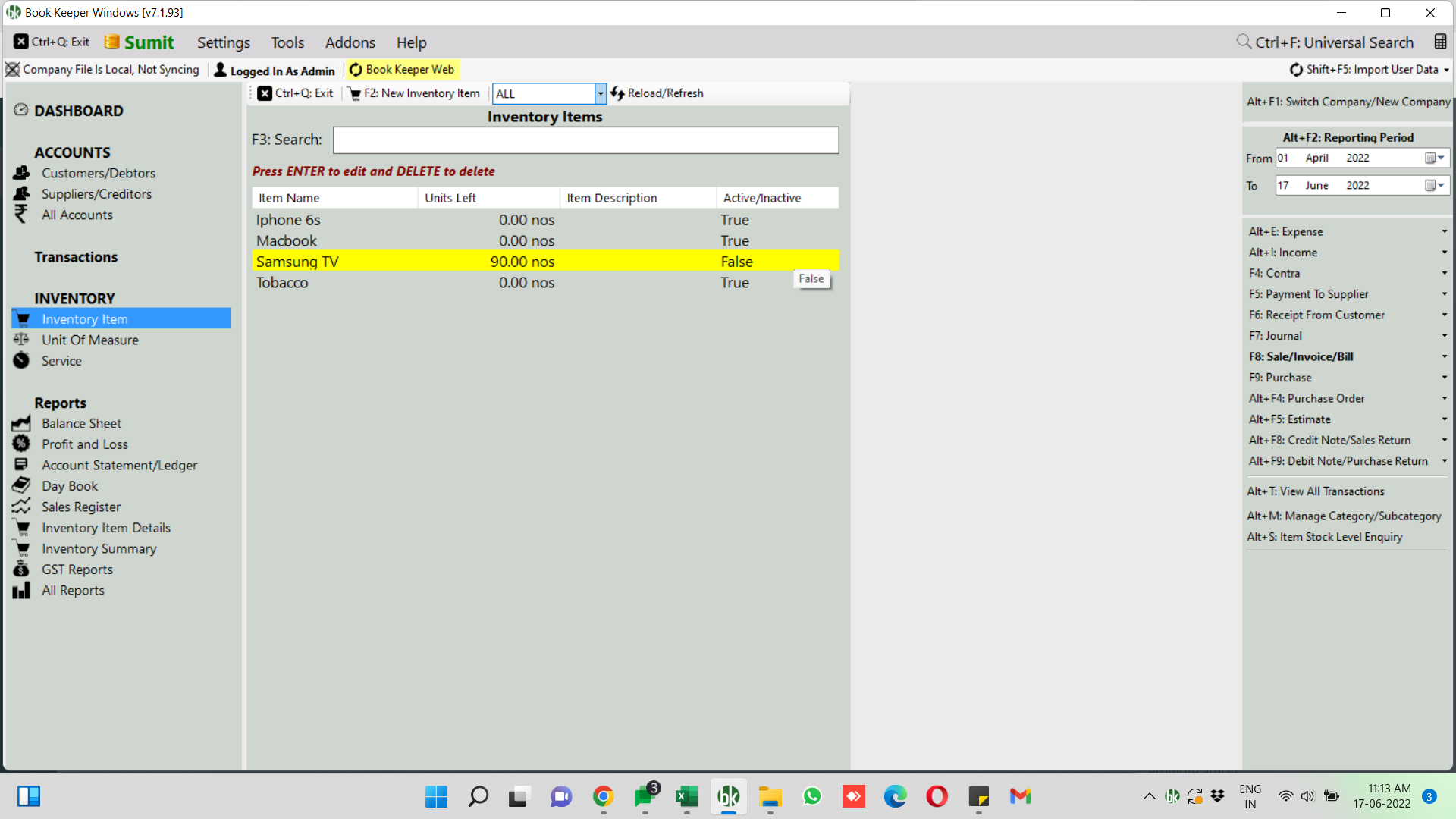
Task: Open WhatsApp from the taskbar
Action: tap(812, 796)
